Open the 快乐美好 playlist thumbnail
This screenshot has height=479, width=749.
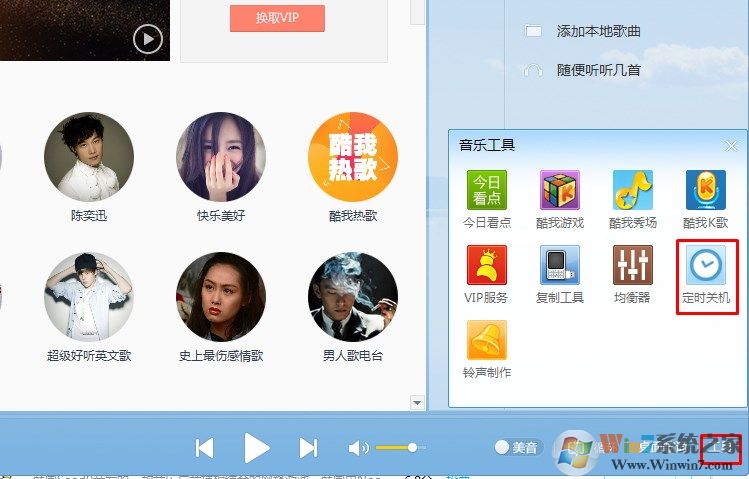(x=221, y=157)
